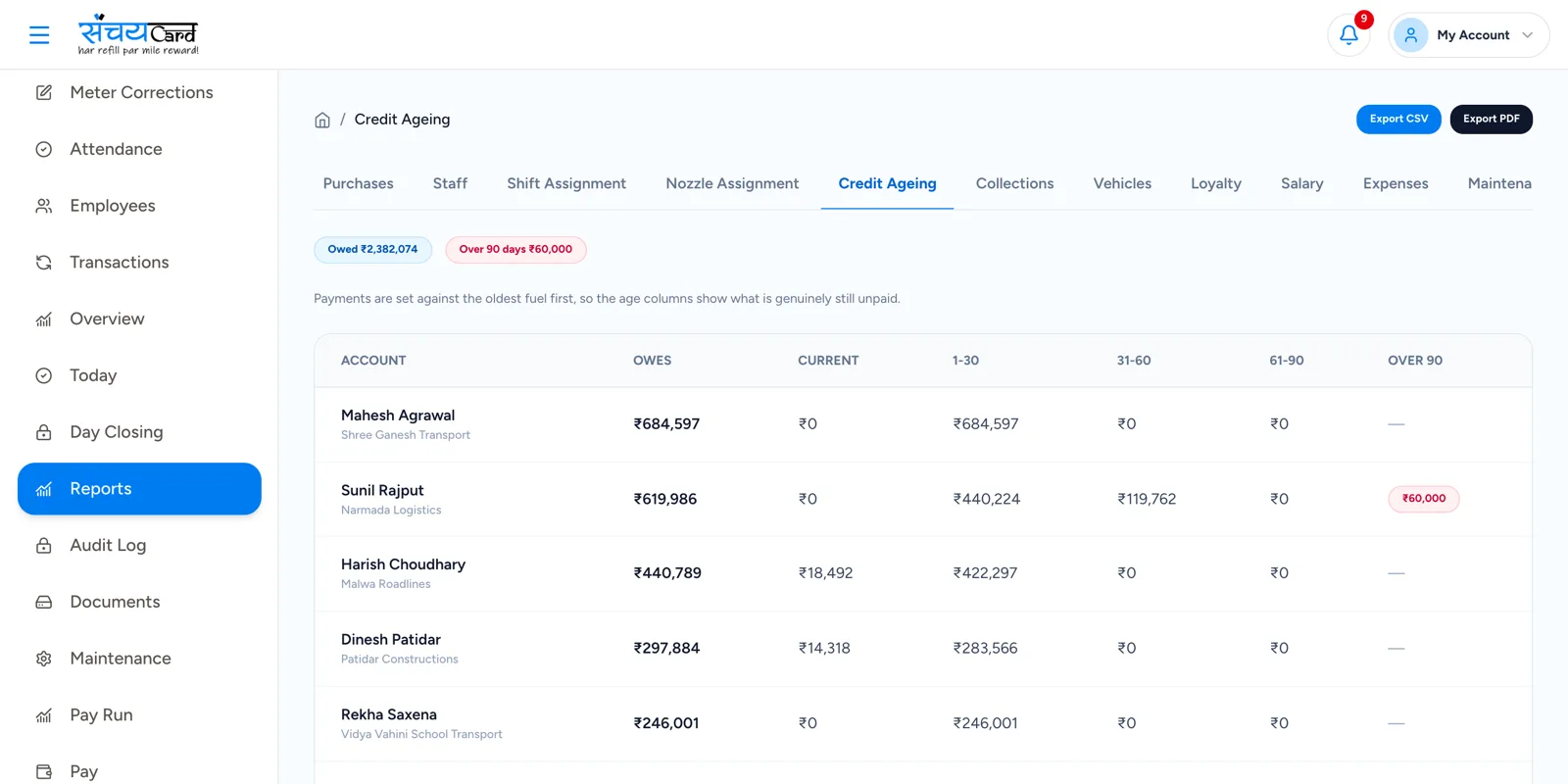This screenshot has height=784, width=1568.
Task: Open the Shift Assignment tab
Action: tap(566, 183)
